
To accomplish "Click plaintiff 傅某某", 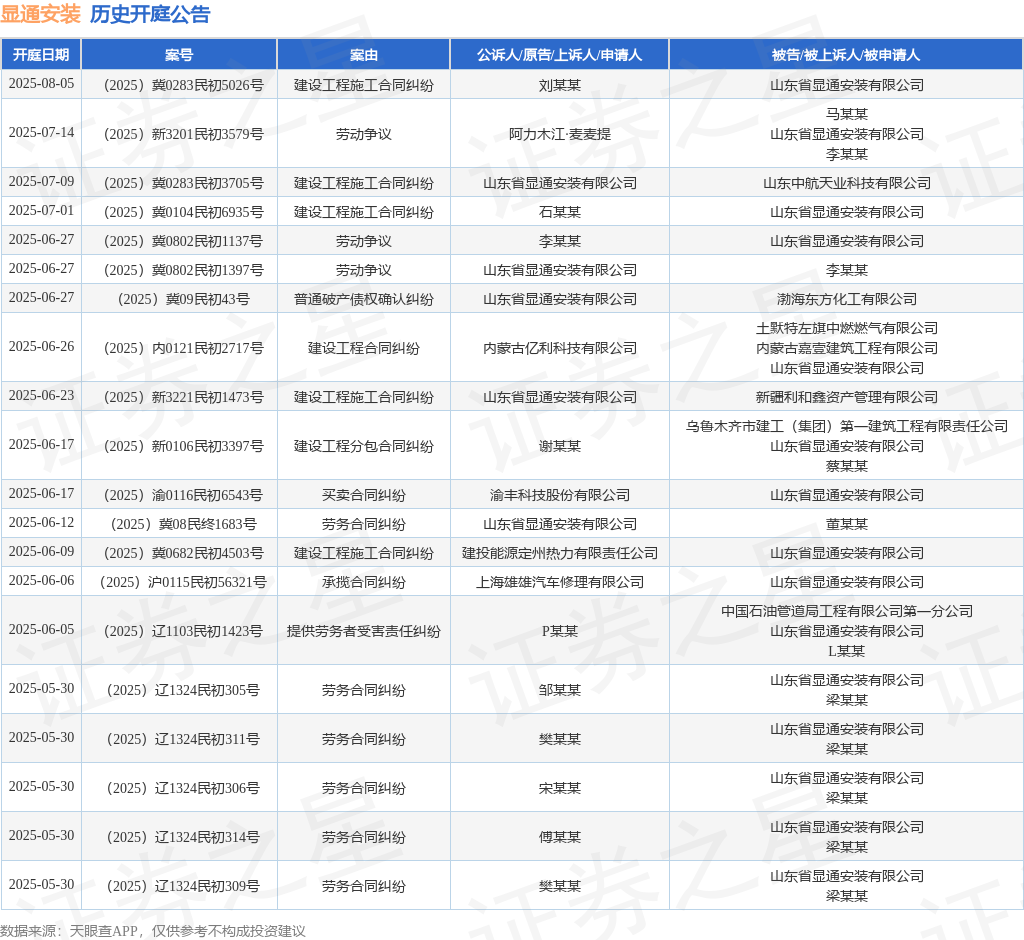I will point(560,837).
